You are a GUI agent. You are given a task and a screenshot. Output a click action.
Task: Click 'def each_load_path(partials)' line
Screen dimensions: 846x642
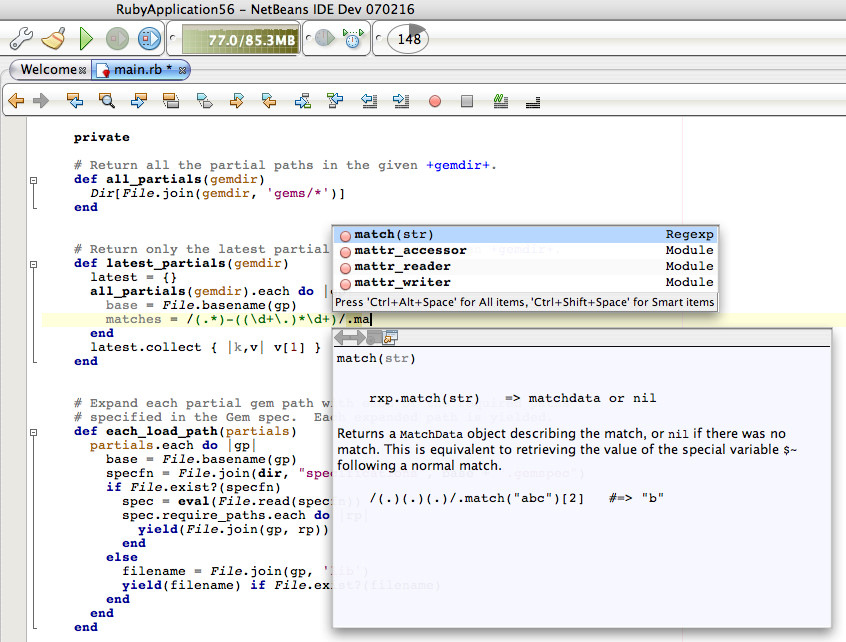(185, 432)
